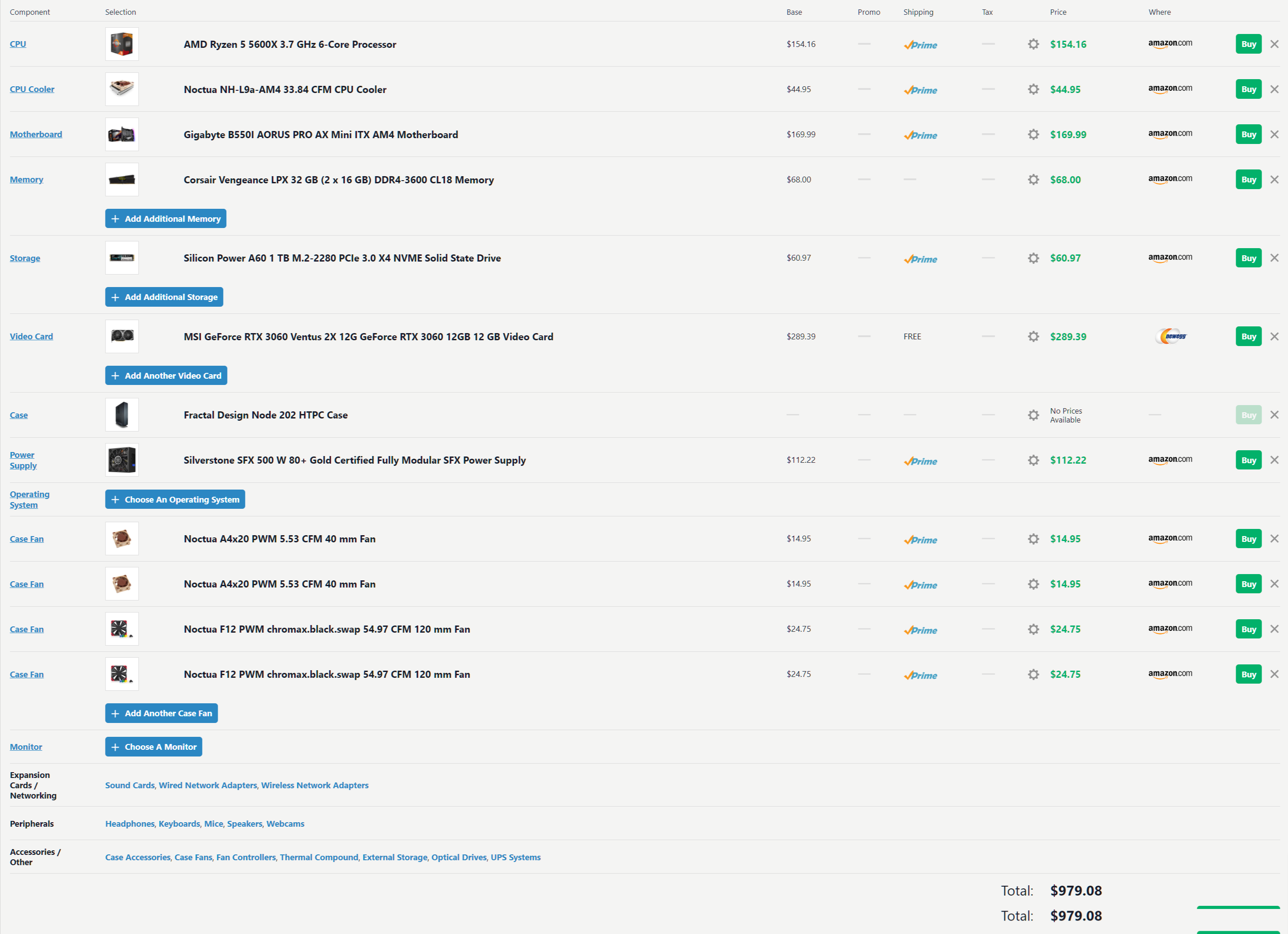Screen dimensions: 1288x934
Task: Click the Prime shipping logo on the Motherboard row
Action: 921,135
